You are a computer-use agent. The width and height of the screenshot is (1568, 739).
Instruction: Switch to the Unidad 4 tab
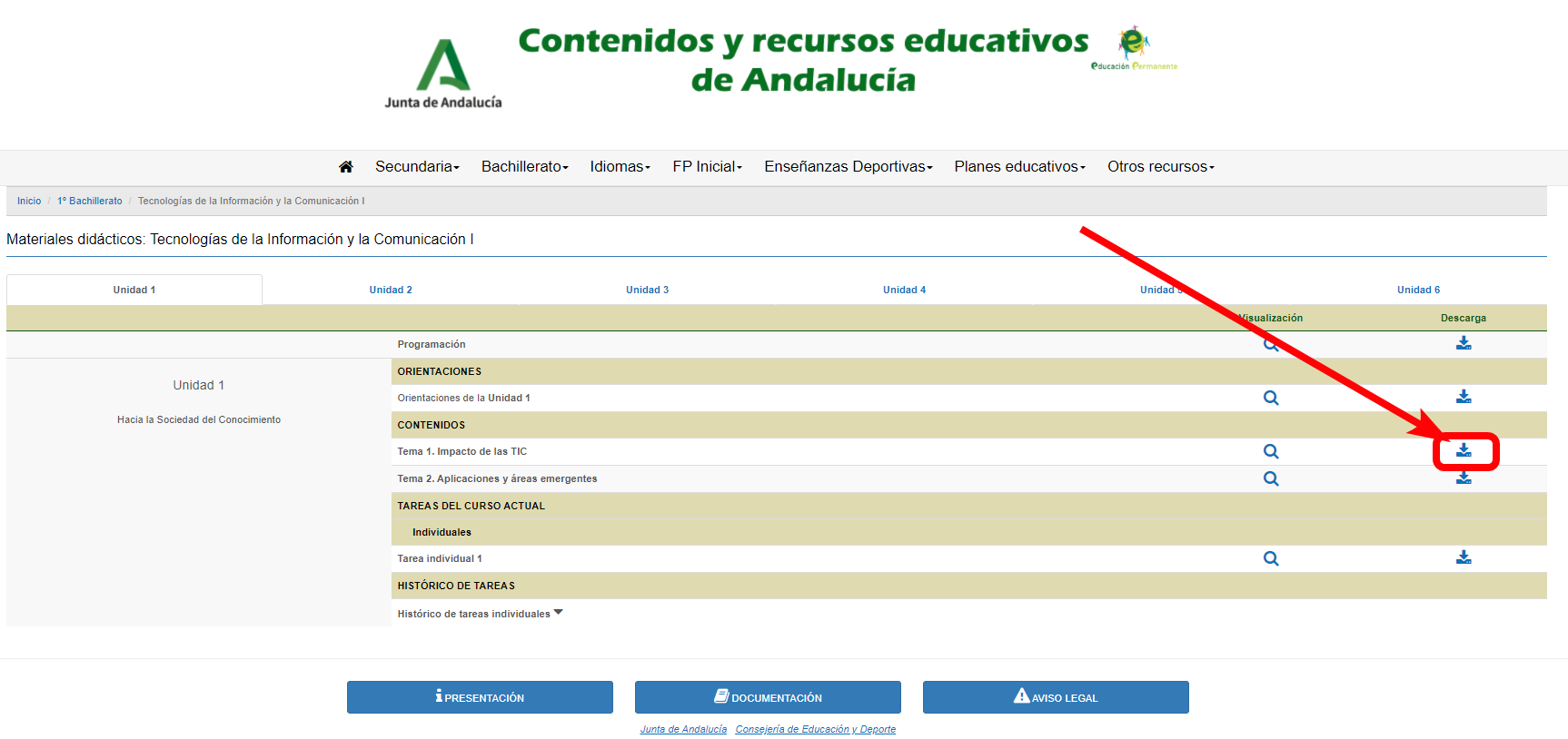904,290
